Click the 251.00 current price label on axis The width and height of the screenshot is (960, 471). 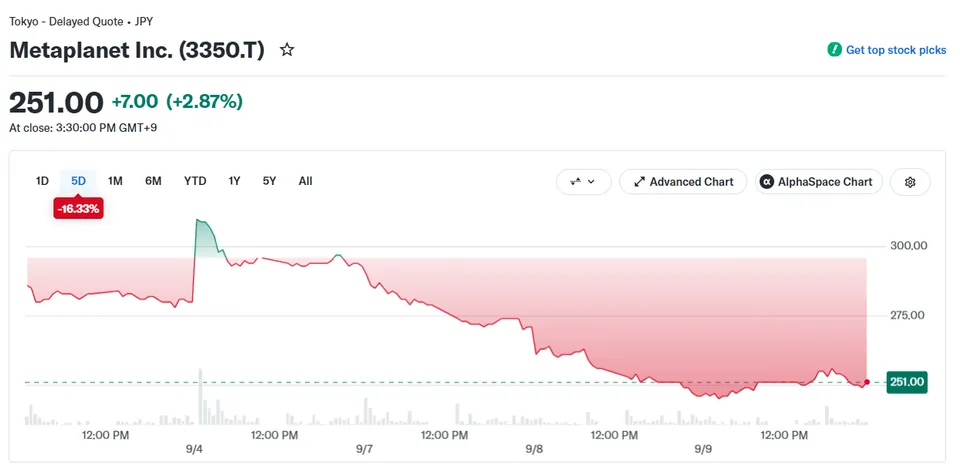coord(906,382)
